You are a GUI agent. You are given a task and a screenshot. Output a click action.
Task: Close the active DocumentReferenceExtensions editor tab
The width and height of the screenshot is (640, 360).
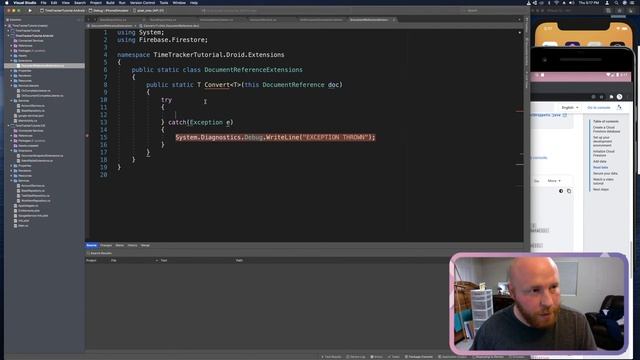click(393, 20)
